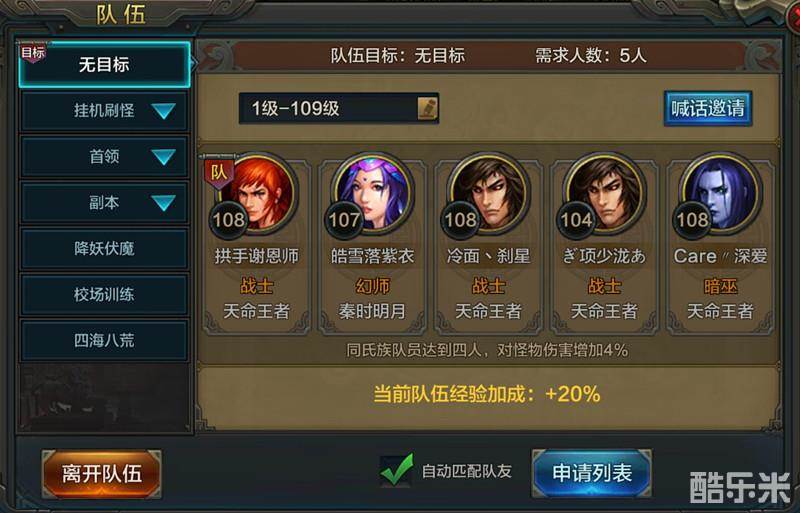Click the 1级-109级 level range field
Image resolution: width=800 pixels, height=513 pixels.
339,108
